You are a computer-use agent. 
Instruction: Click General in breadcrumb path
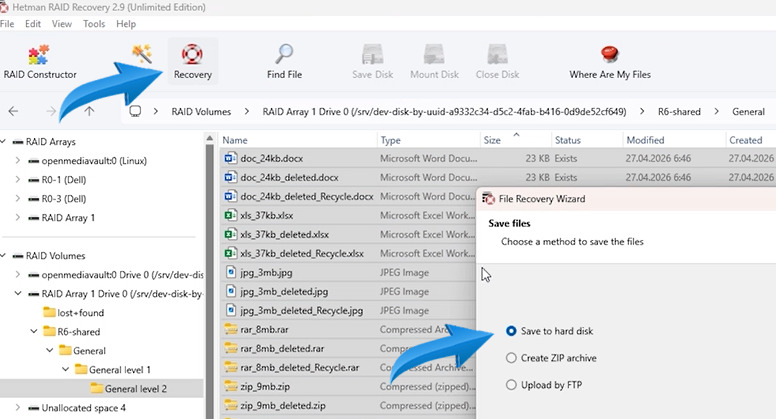coord(748,111)
